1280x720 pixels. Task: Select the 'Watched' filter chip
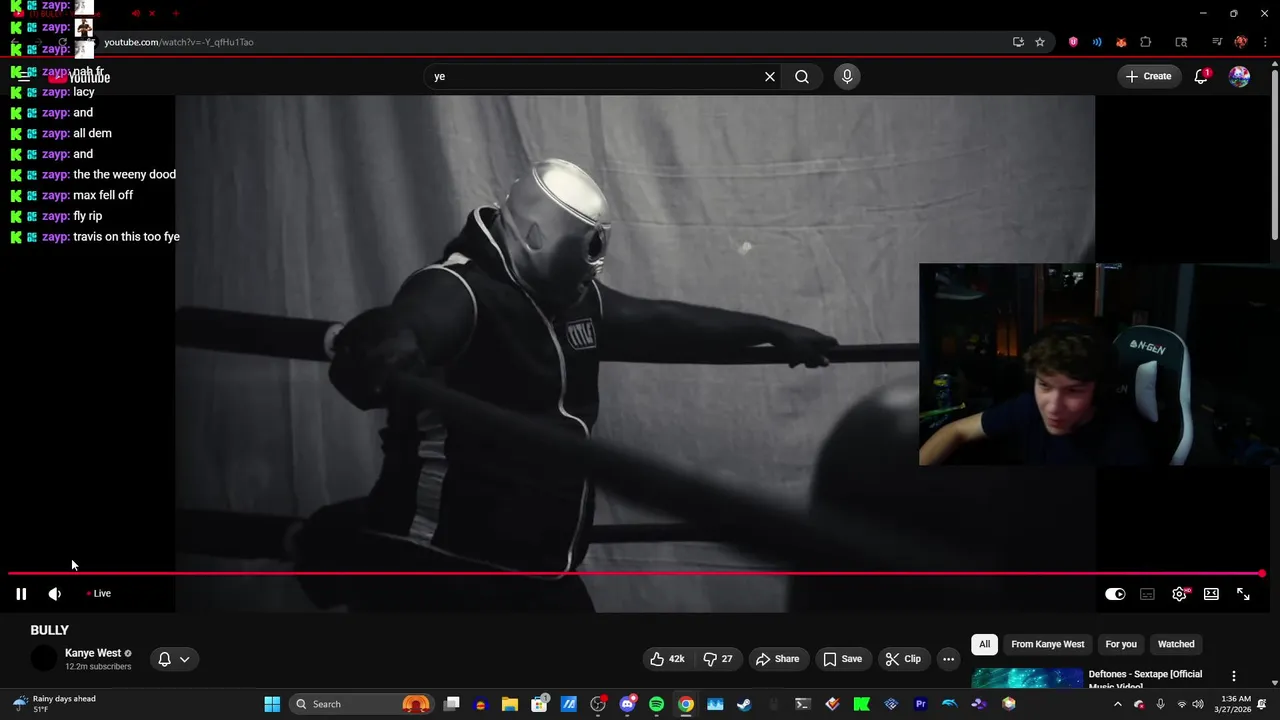(1176, 644)
